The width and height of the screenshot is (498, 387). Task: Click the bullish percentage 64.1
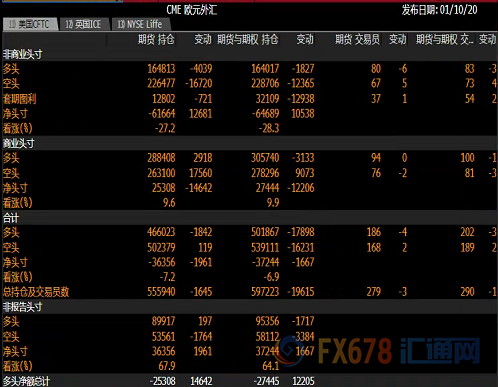pyautogui.click(x=271, y=366)
